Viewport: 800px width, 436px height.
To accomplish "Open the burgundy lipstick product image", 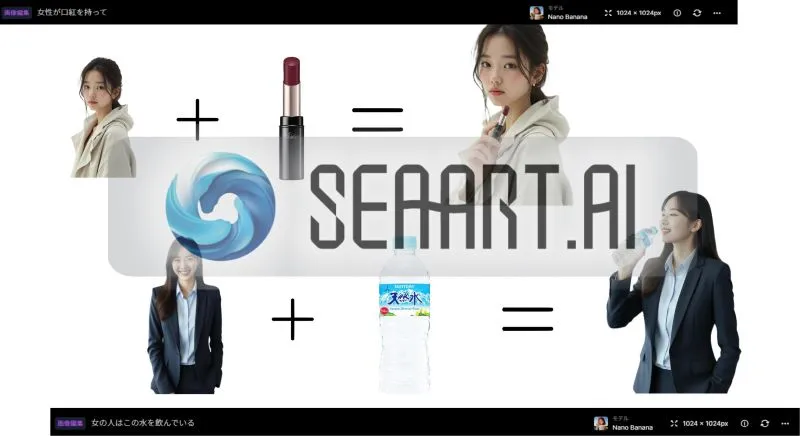I will 291,118.
